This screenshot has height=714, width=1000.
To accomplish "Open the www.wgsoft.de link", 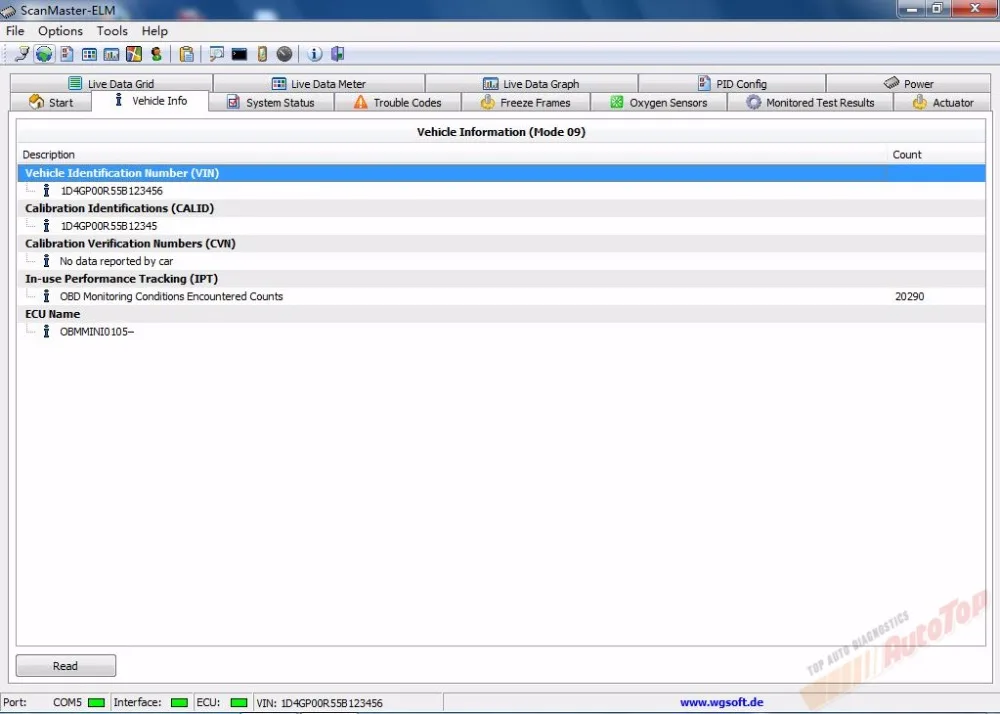I will 721,702.
